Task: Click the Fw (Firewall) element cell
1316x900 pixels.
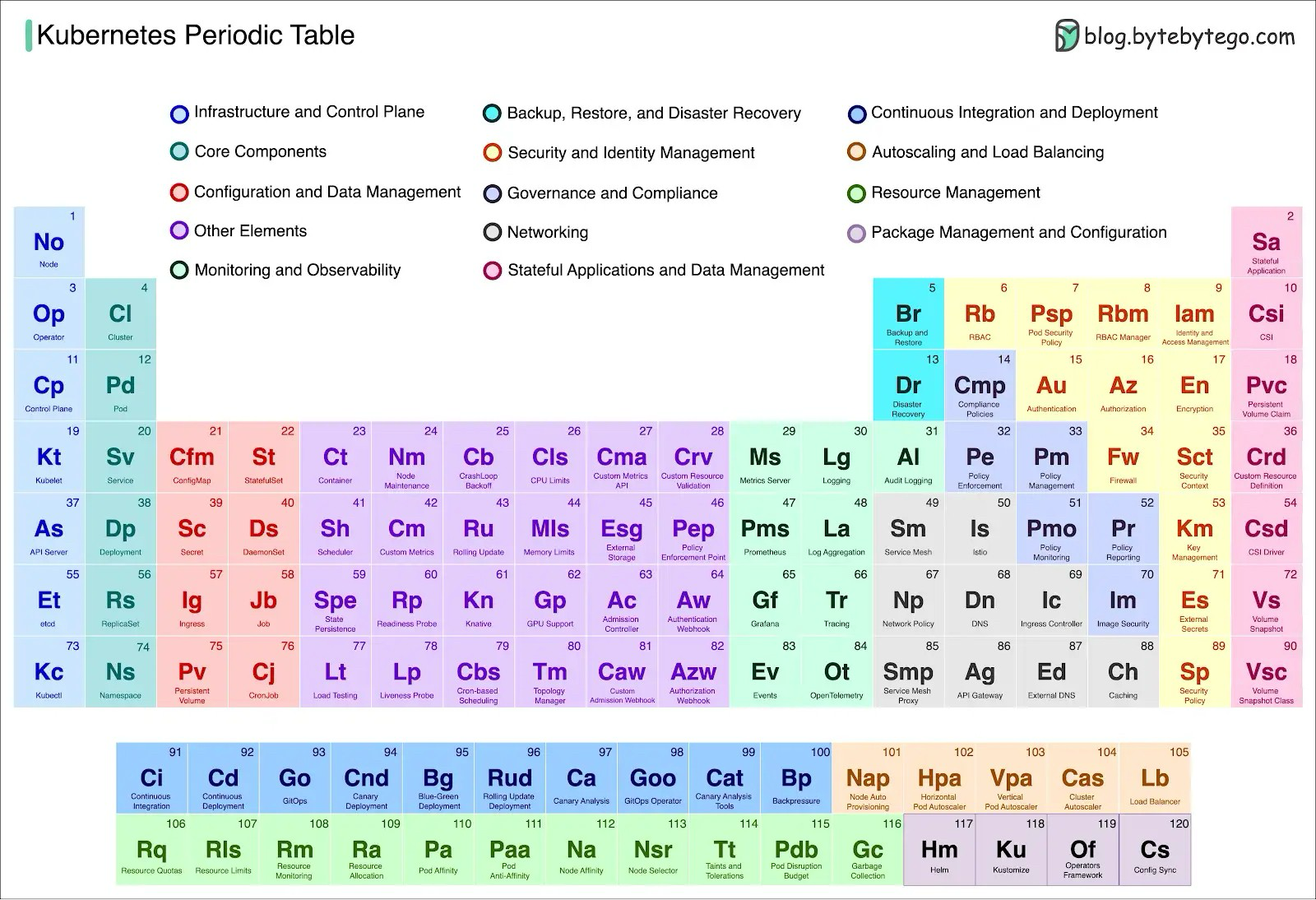Action: tap(1124, 457)
